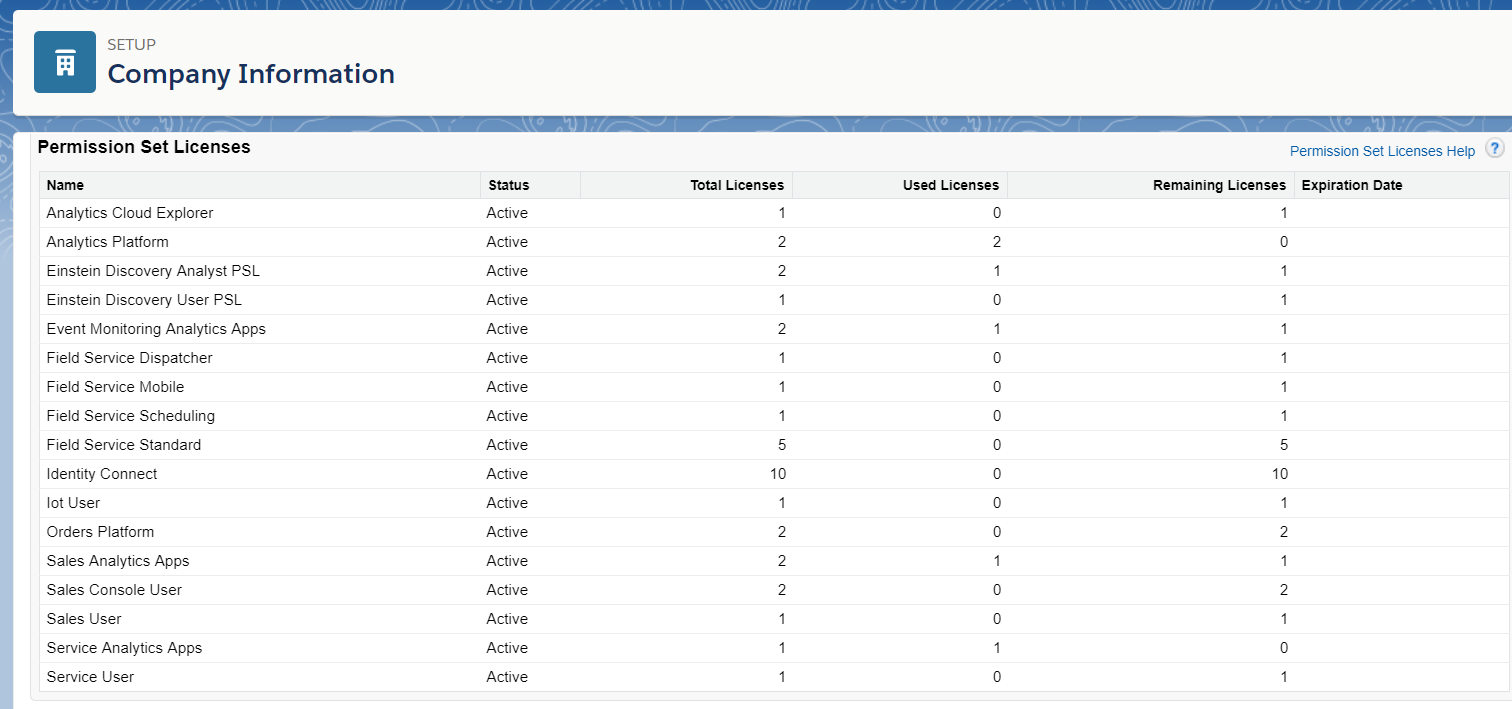Open Permission Set Licenses Help link
This screenshot has width=1512, height=709.
tap(1382, 151)
